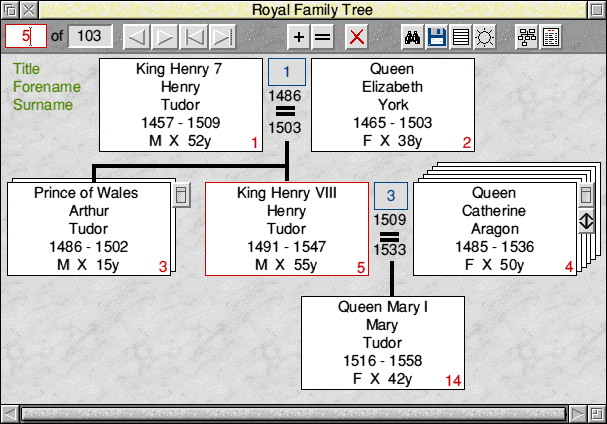
Task: Go to previous record arrow
Action: pyautogui.click(x=138, y=37)
